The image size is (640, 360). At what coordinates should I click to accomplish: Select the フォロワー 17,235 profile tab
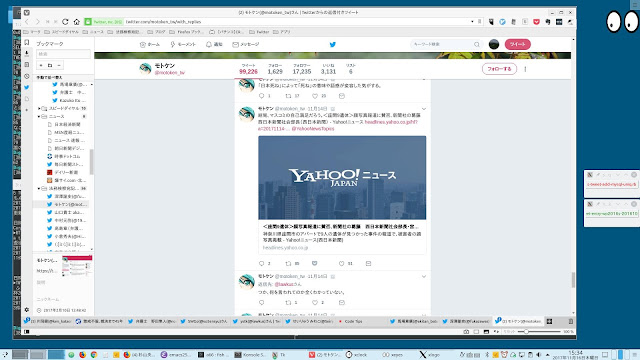(302, 69)
